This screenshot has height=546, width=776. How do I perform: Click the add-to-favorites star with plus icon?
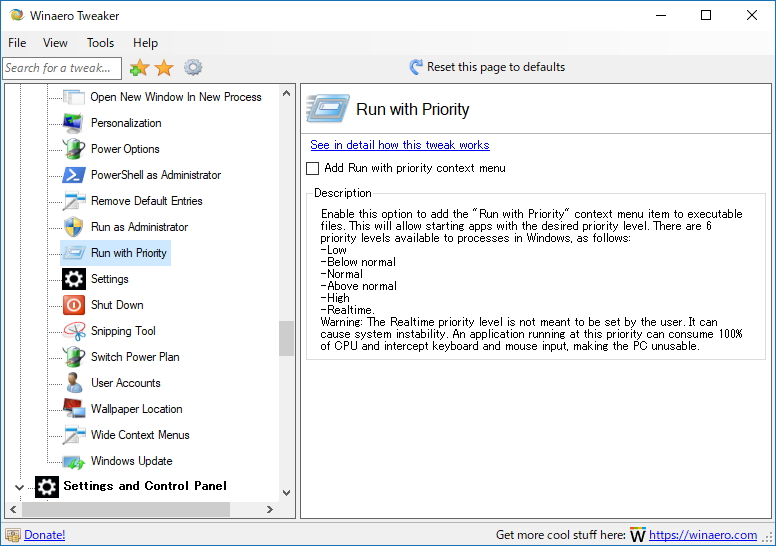139,67
